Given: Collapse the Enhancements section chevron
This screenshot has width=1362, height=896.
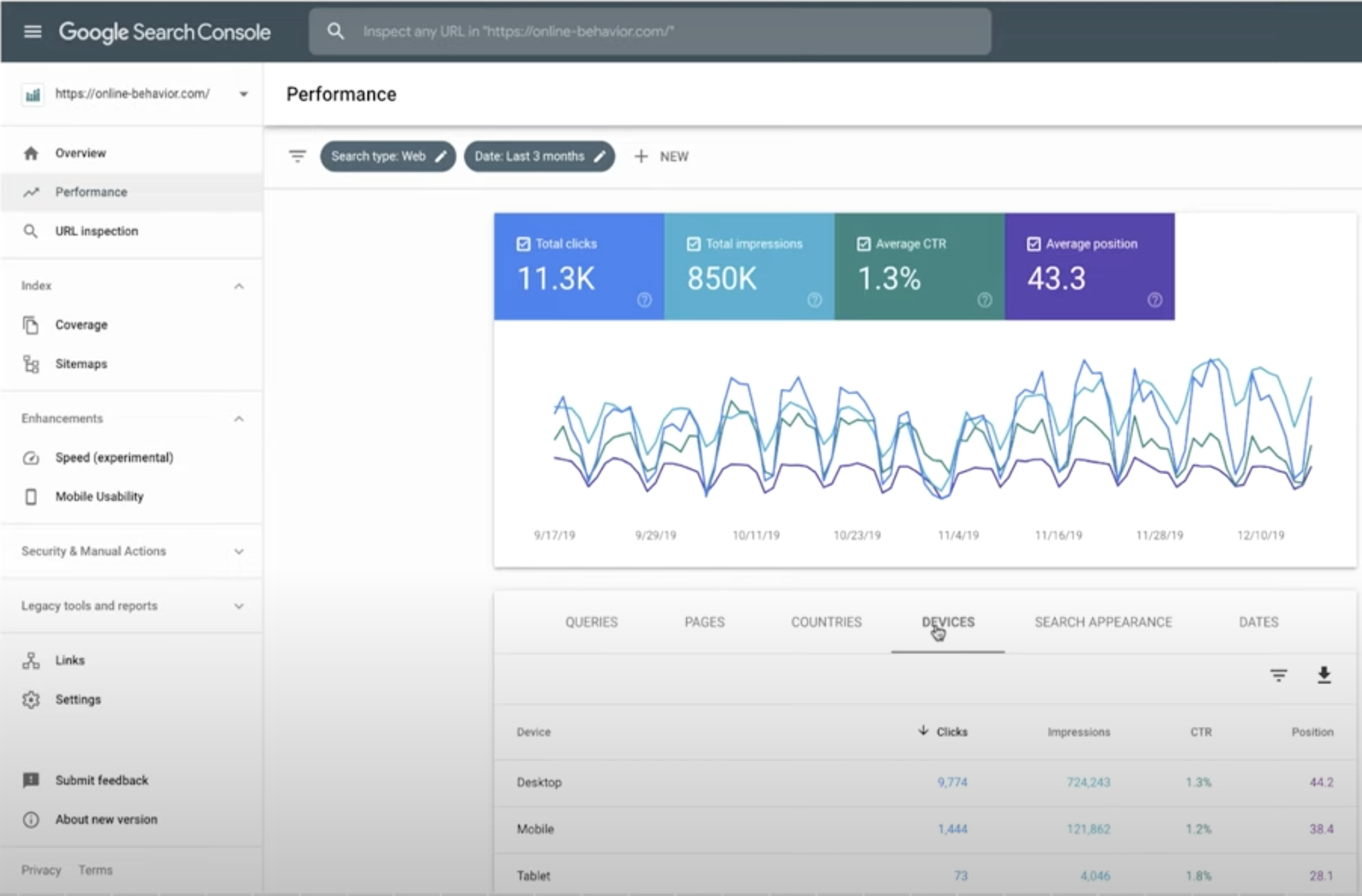Looking at the screenshot, I should 239,419.
